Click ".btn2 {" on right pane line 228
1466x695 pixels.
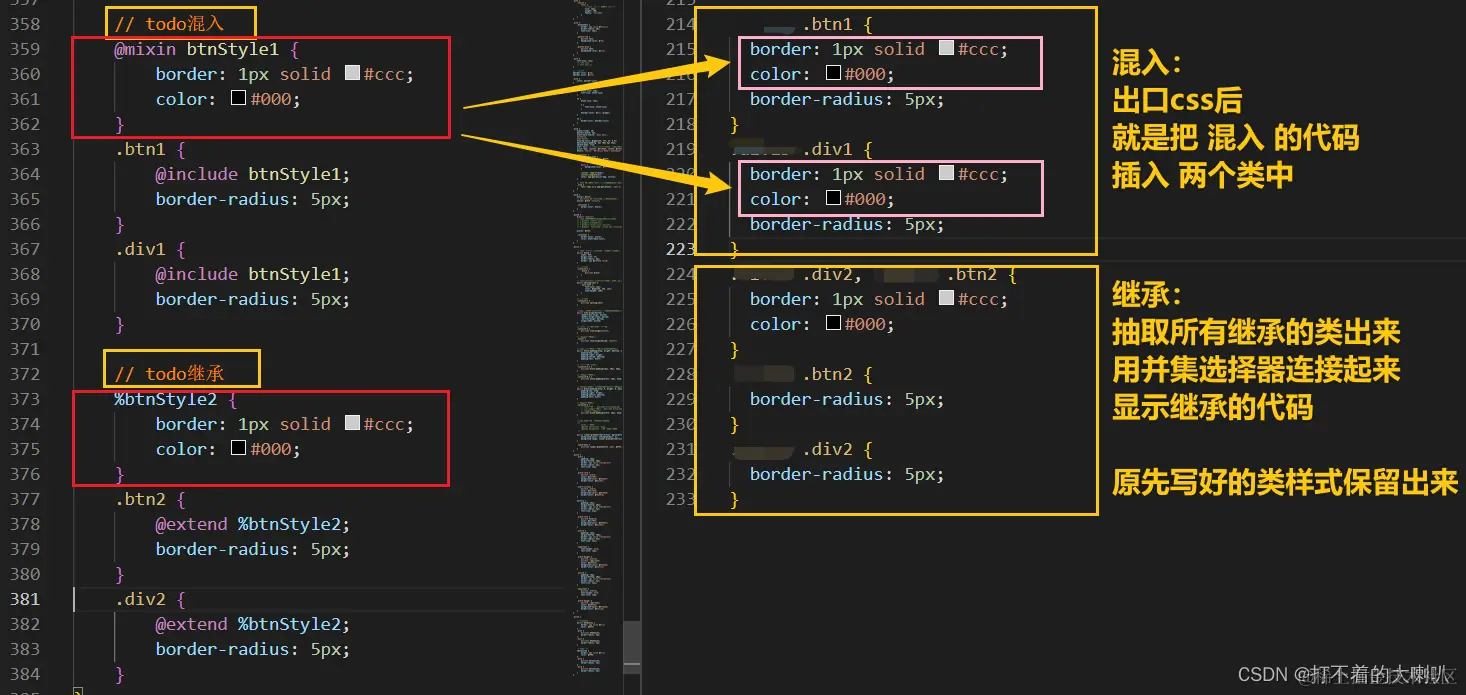tap(838, 374)
